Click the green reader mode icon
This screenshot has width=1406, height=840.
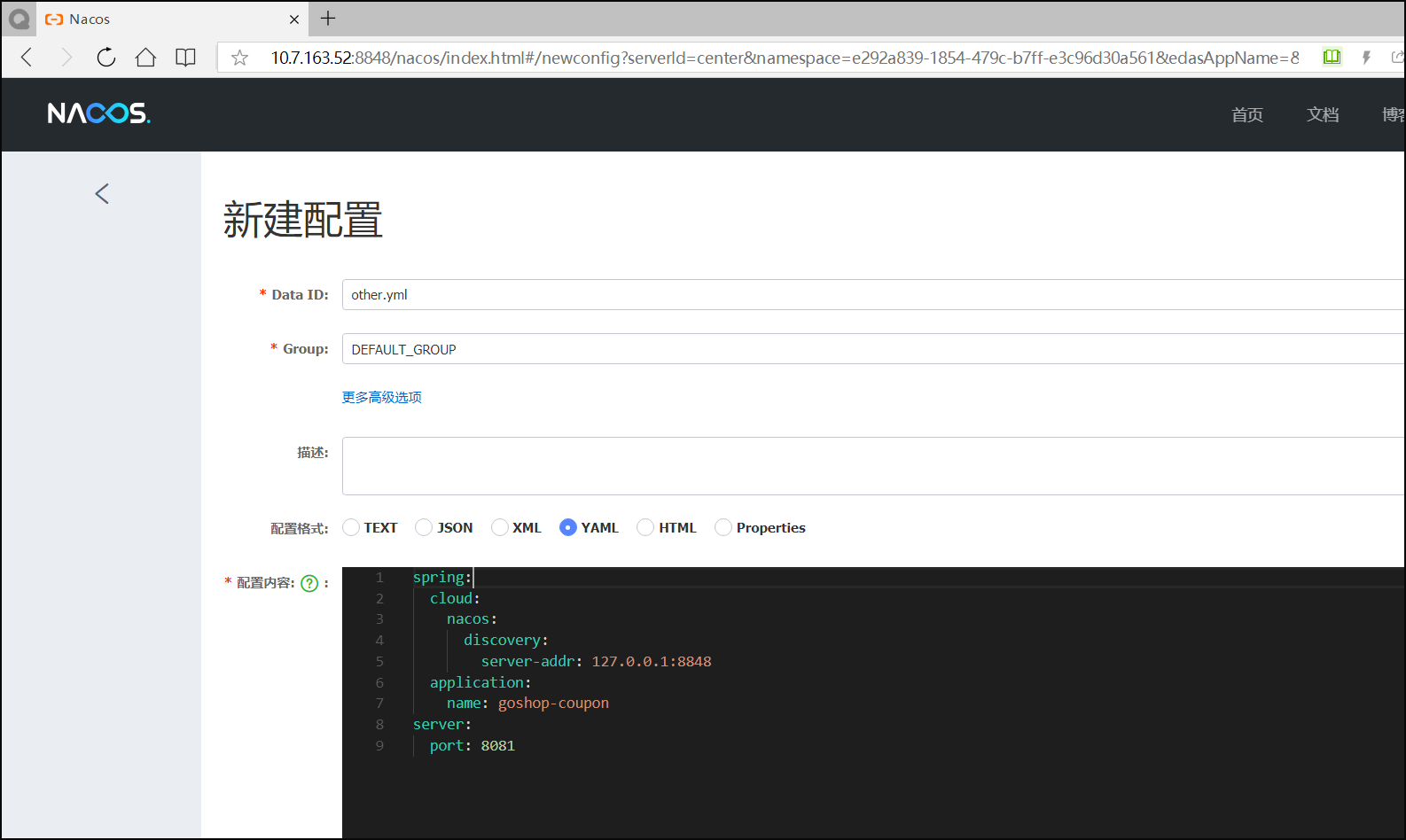click(x=1332, y=57)
